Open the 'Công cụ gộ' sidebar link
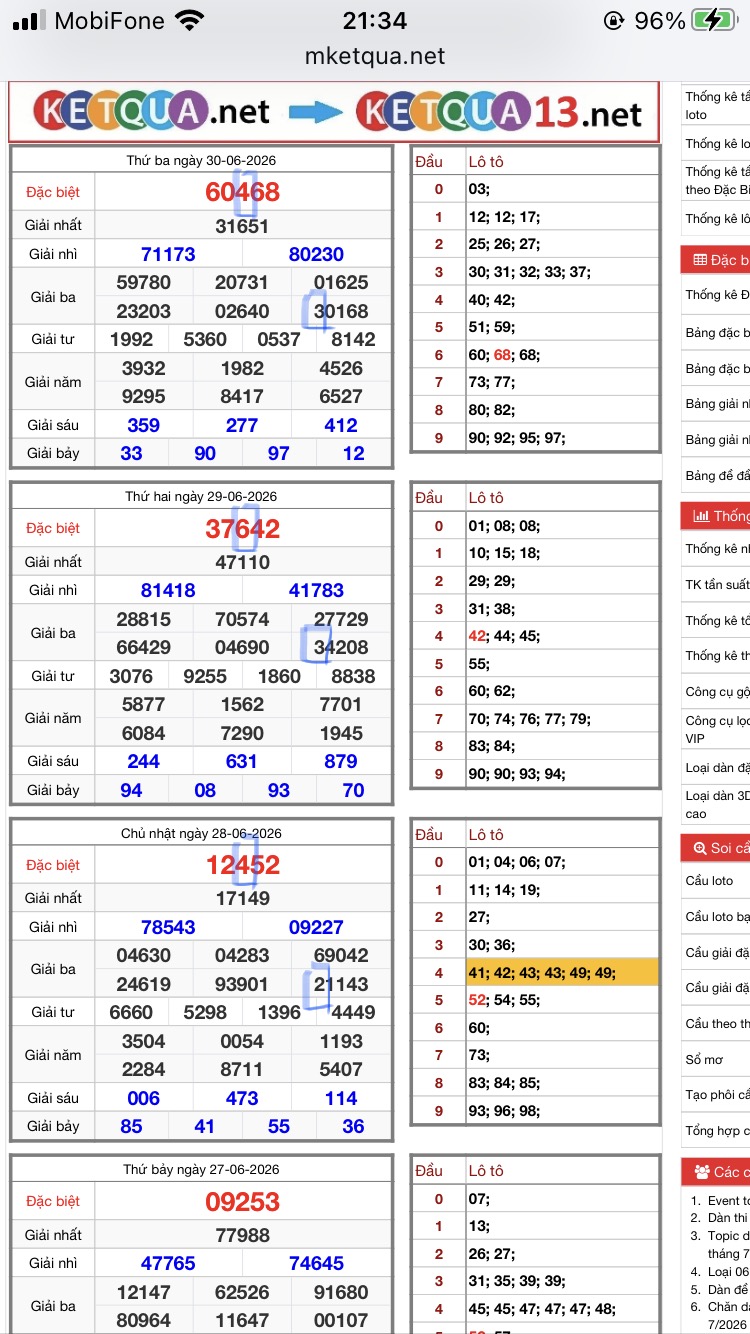750x1334 pixels. (x=717, y=692)
